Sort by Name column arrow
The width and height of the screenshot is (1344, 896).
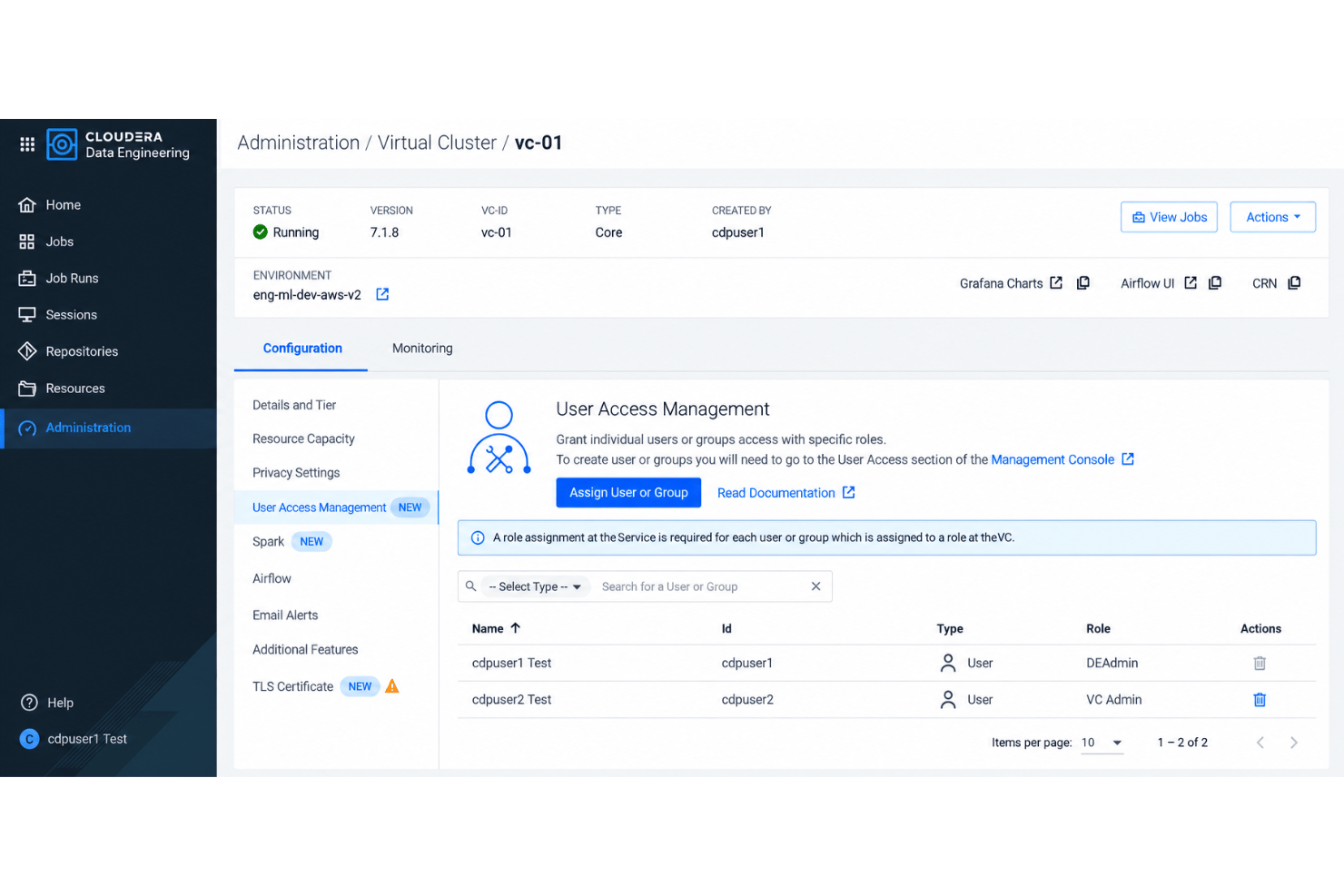click(516, 628)
